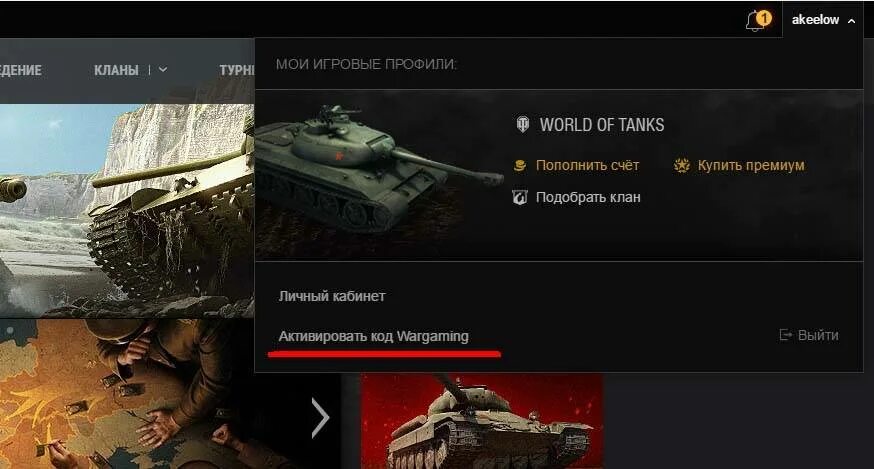The width and height of the screenshot is (874, 469).
Task: Click the logout door icon
Action: (785, 335)
